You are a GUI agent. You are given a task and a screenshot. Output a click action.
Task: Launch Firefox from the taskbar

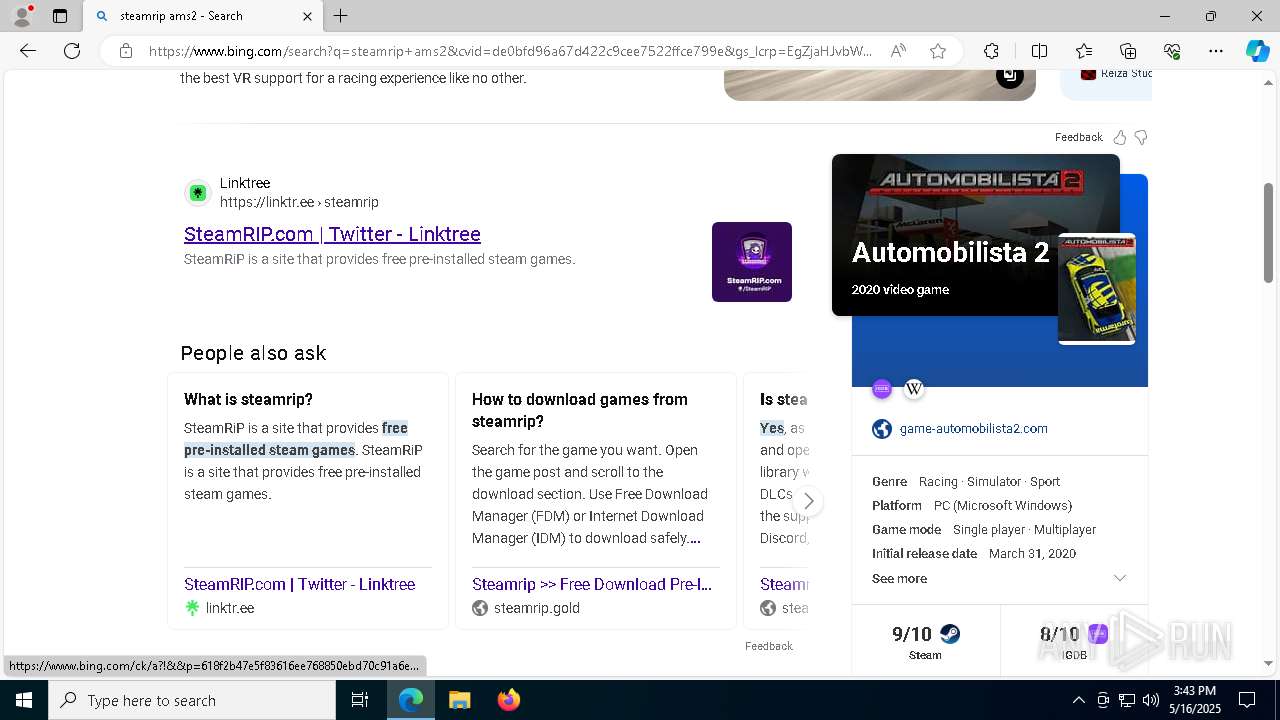508,700
